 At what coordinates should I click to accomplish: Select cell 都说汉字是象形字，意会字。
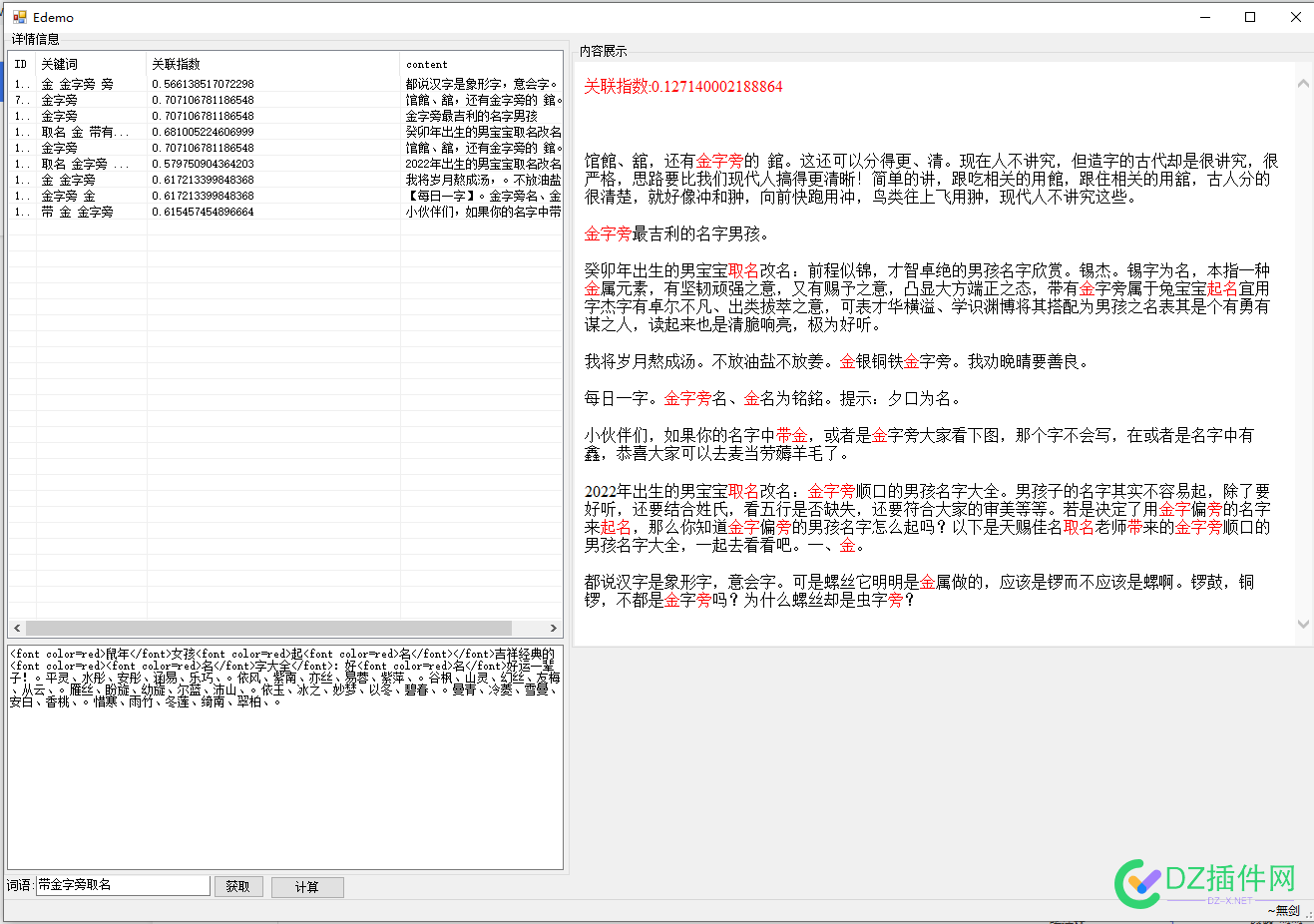click(481, 84)
